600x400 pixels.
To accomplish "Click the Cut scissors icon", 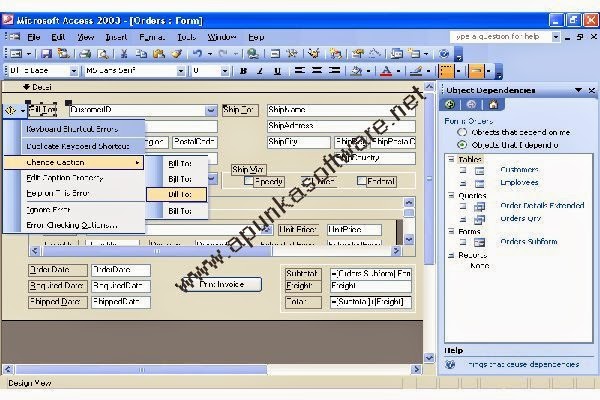I will [x=124, y=54].
